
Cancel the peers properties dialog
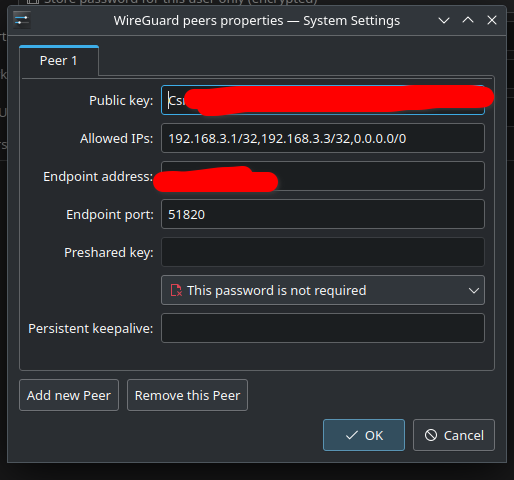[x=454, y=435]
